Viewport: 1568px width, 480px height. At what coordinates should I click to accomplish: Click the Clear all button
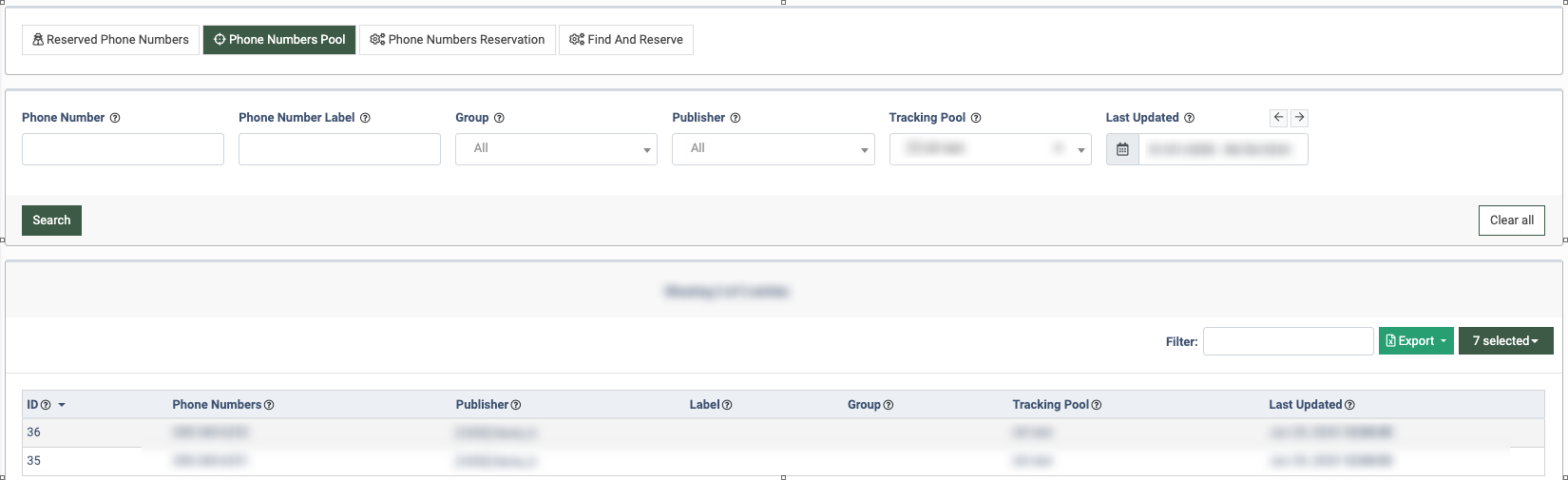[1511, 221]
